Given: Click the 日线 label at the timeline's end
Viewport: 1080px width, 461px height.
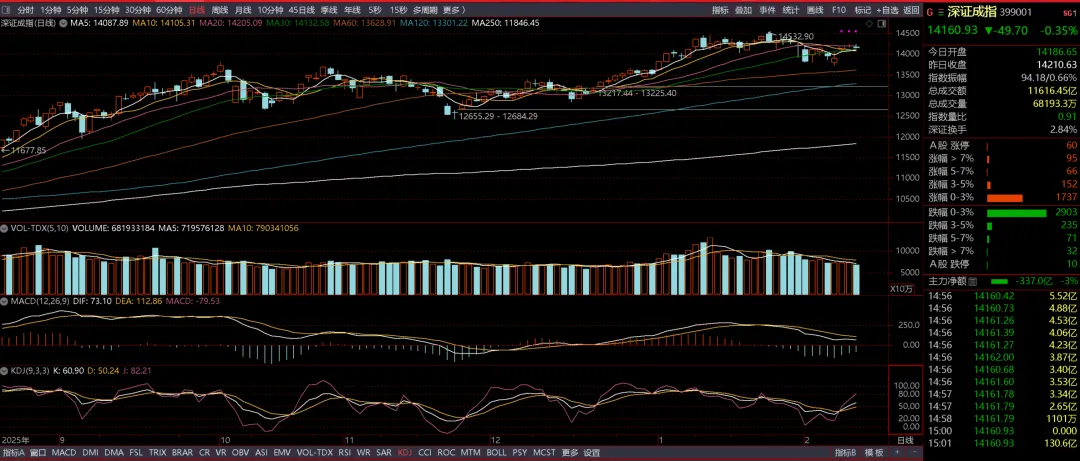Looking at the screenshot, I should pyautogui.click(x=905, y=440).
